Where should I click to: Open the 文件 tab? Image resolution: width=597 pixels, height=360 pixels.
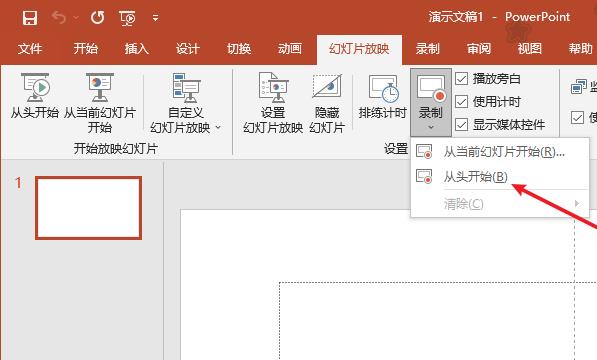point(30,49)
